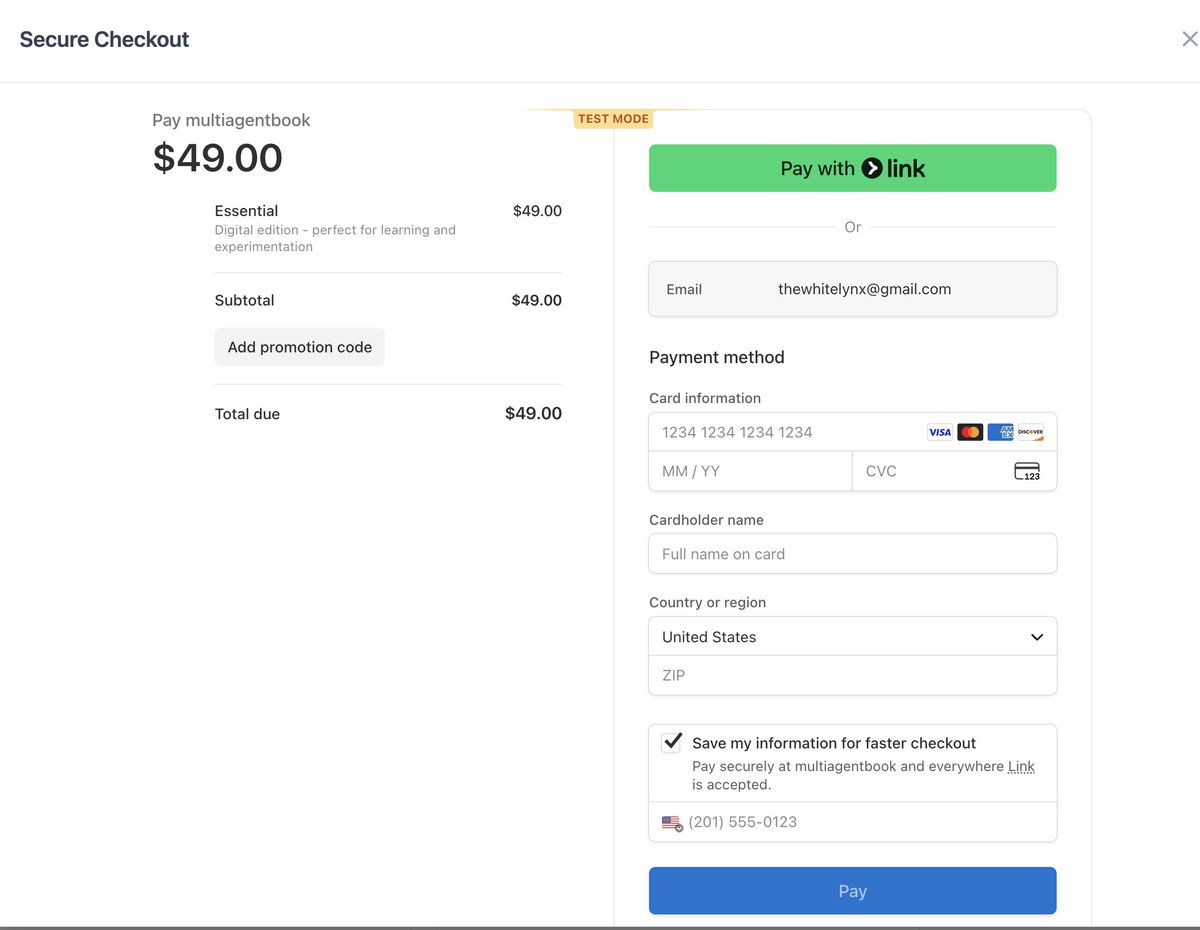Open the United States country dropdown
Screen dimensions: 1200x930
(853, 637)
